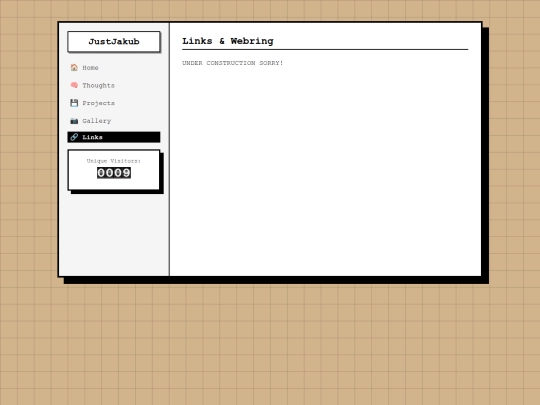The image size is (540, 405).
Task: Click the UNDER CONSTRUCTION SORRY! text
Action: point(232,63)
